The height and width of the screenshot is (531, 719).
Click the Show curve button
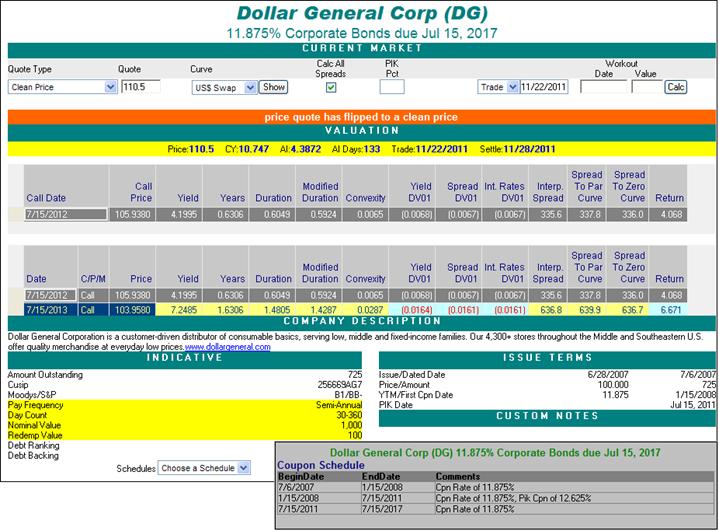(274, 87)
